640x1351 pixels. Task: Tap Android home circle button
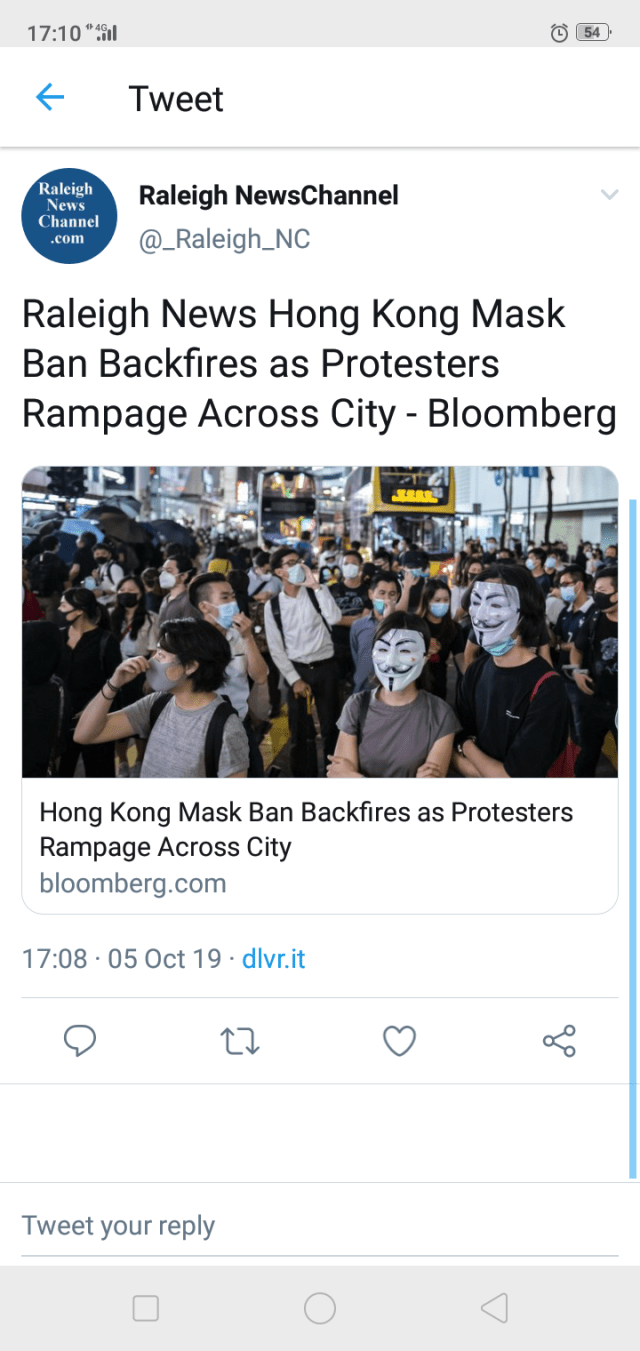pos(320,1308)
